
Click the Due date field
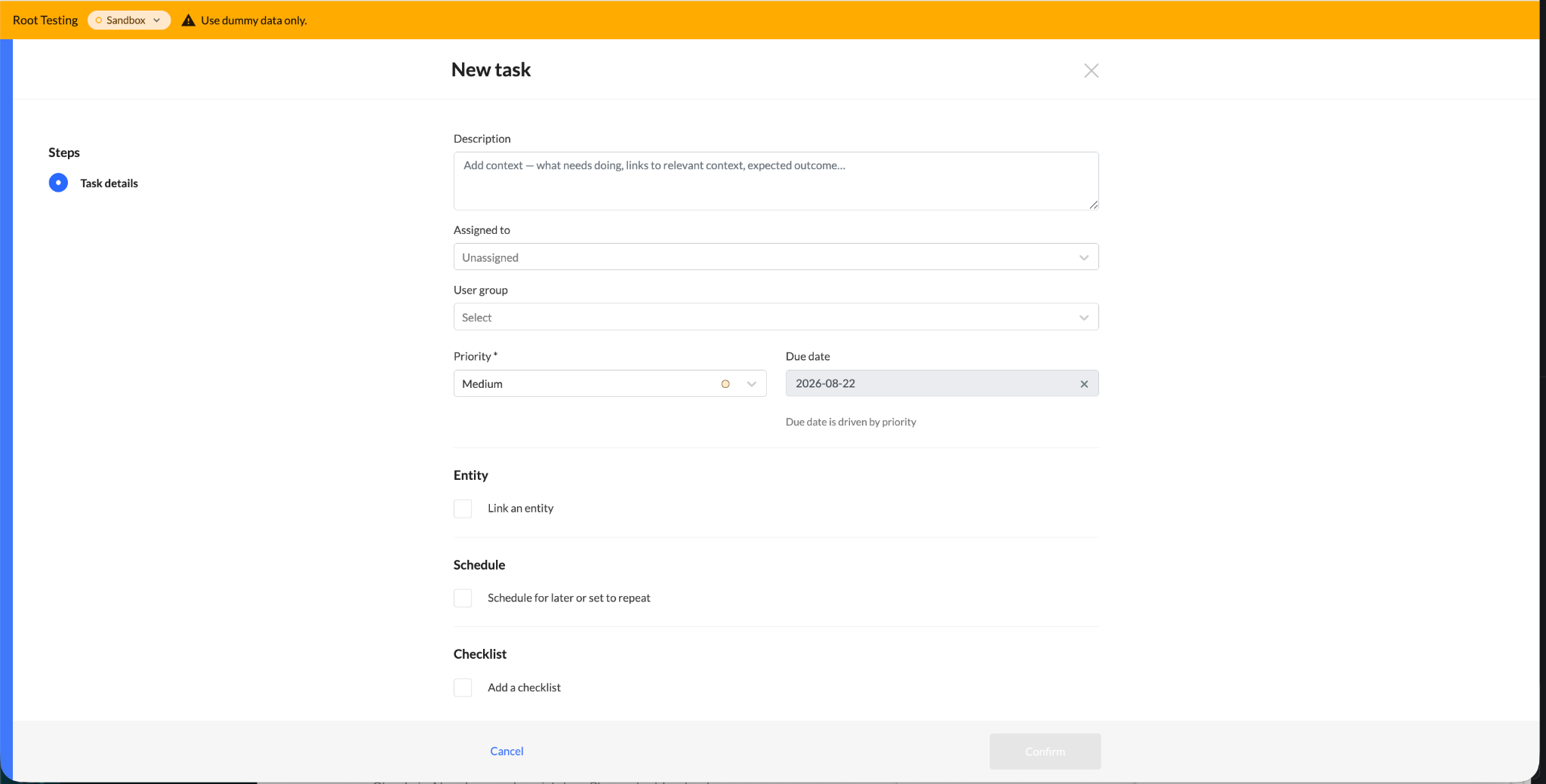tap(942, 383)
